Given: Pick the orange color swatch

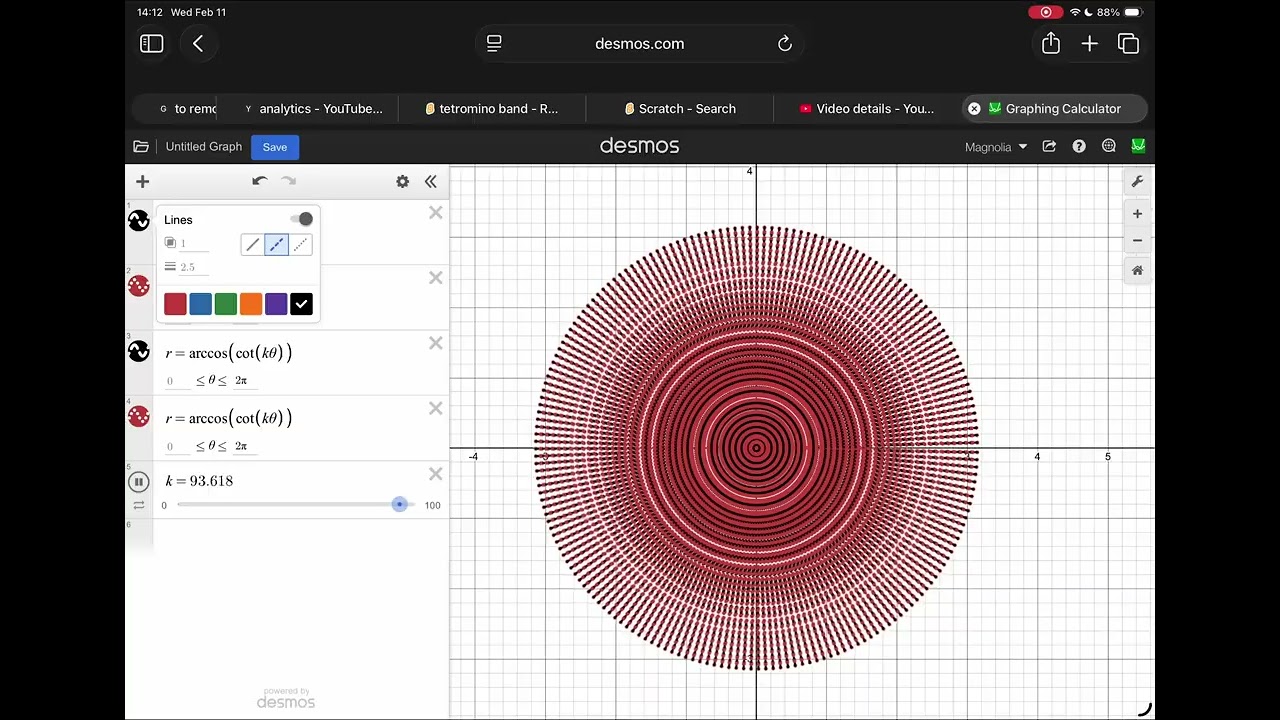Looking at the screenshot, I should pyautogui.click(x=251, y=304).
